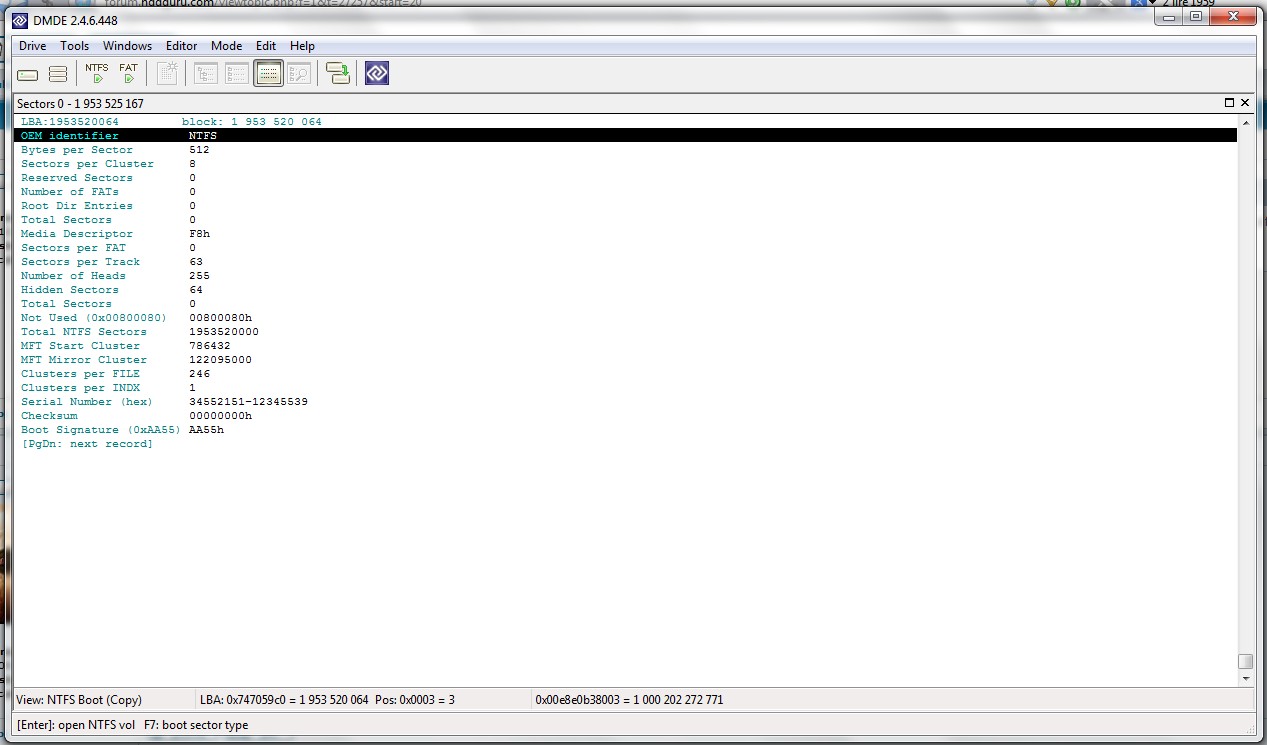Viewport: 1267px width, 745px height.
Task: Open the Partitions (stacked disks) toolbar icon
Action: (x=58, y=74)
